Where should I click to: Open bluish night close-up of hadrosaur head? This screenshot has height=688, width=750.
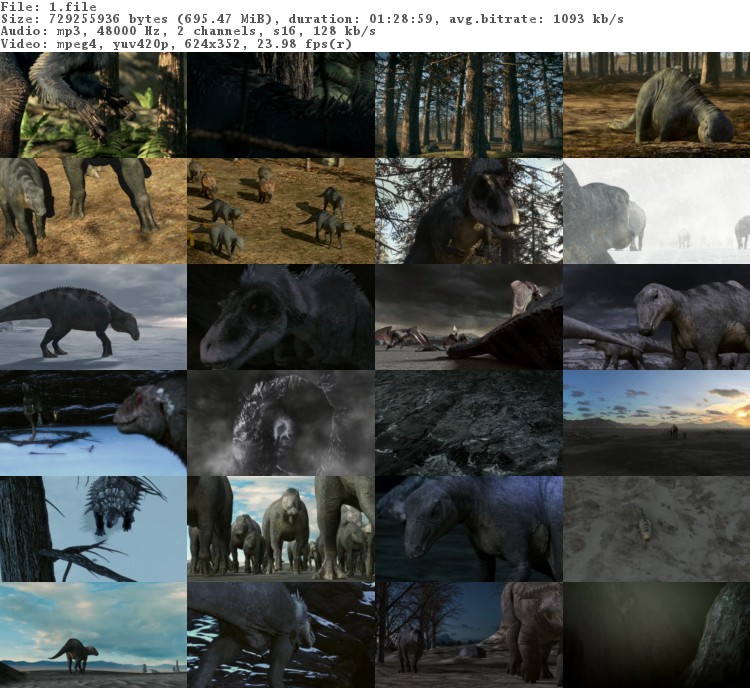click(469, 529)
